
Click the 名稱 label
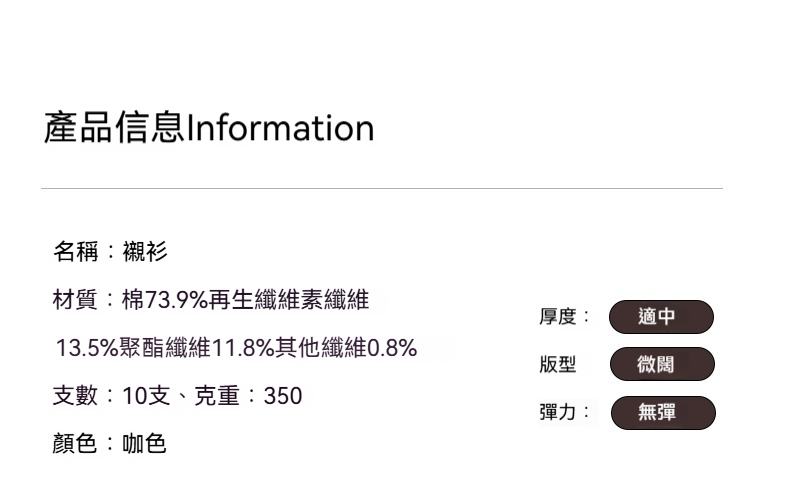76,252
